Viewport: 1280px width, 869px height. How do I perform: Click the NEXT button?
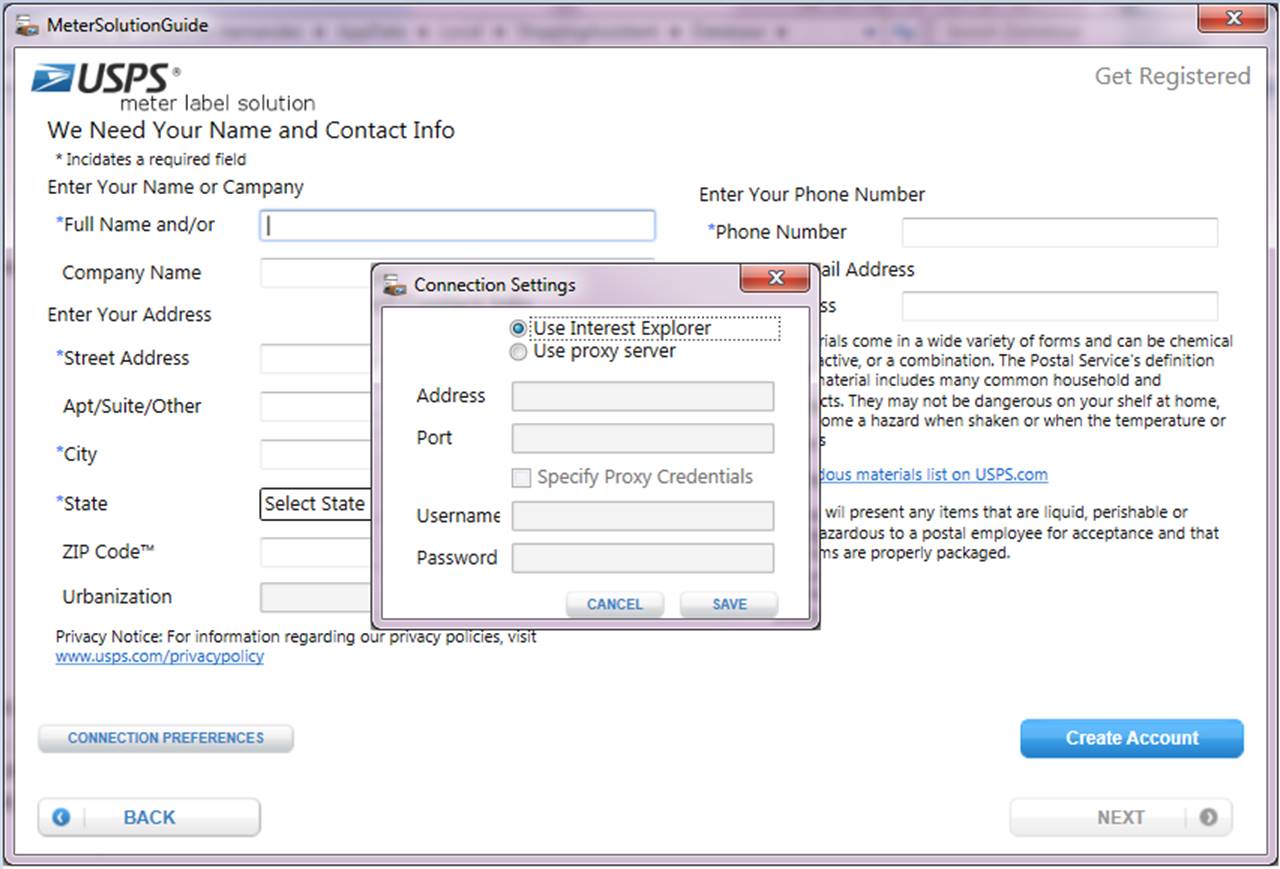1121,817
